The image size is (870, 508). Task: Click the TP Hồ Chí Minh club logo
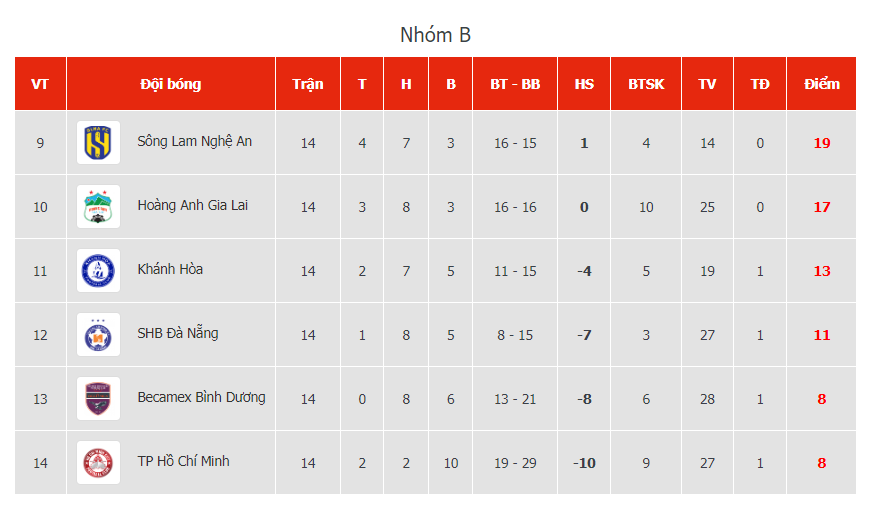pos(98,462)
